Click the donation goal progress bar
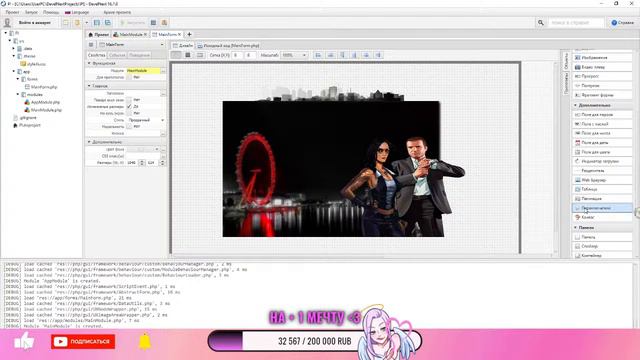 [314, 341]
